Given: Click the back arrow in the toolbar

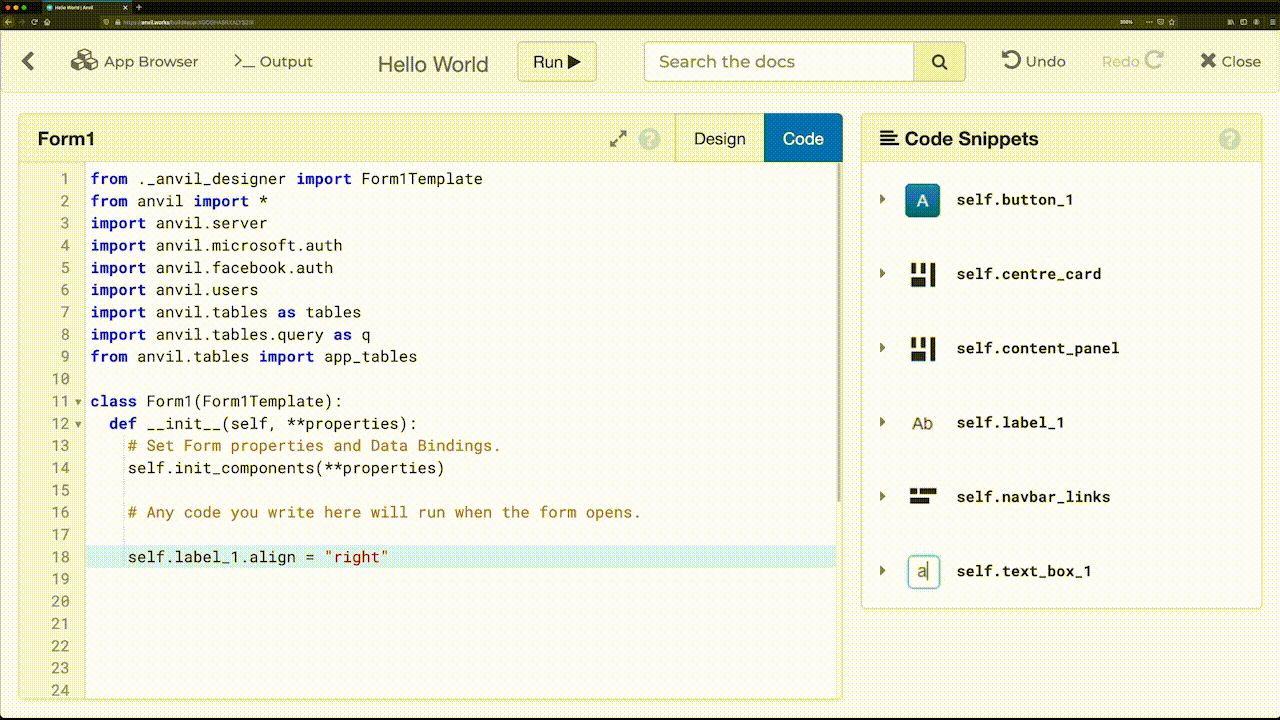Looking at the screenshot, I should 28,61.
